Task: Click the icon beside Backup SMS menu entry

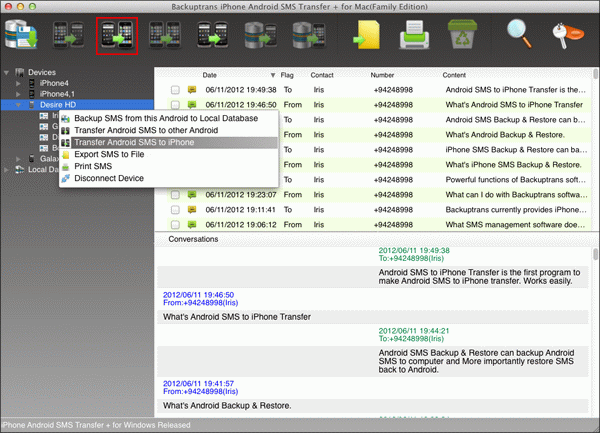Action: pyautogui.click(x=66, y=118)
